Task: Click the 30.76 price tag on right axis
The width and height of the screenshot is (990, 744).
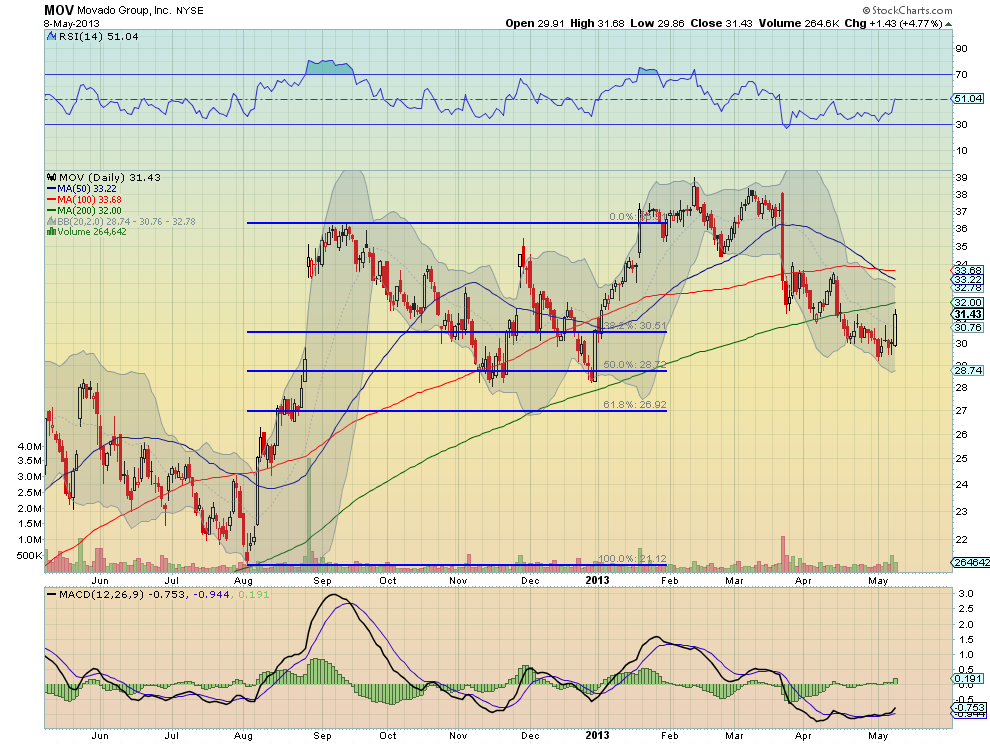Action: [x=967, y=327]
